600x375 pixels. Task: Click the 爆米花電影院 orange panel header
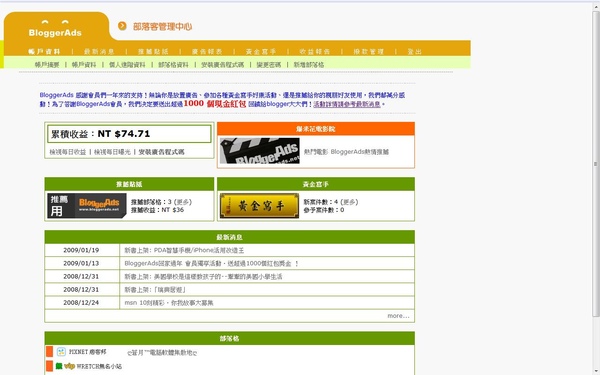316,129
